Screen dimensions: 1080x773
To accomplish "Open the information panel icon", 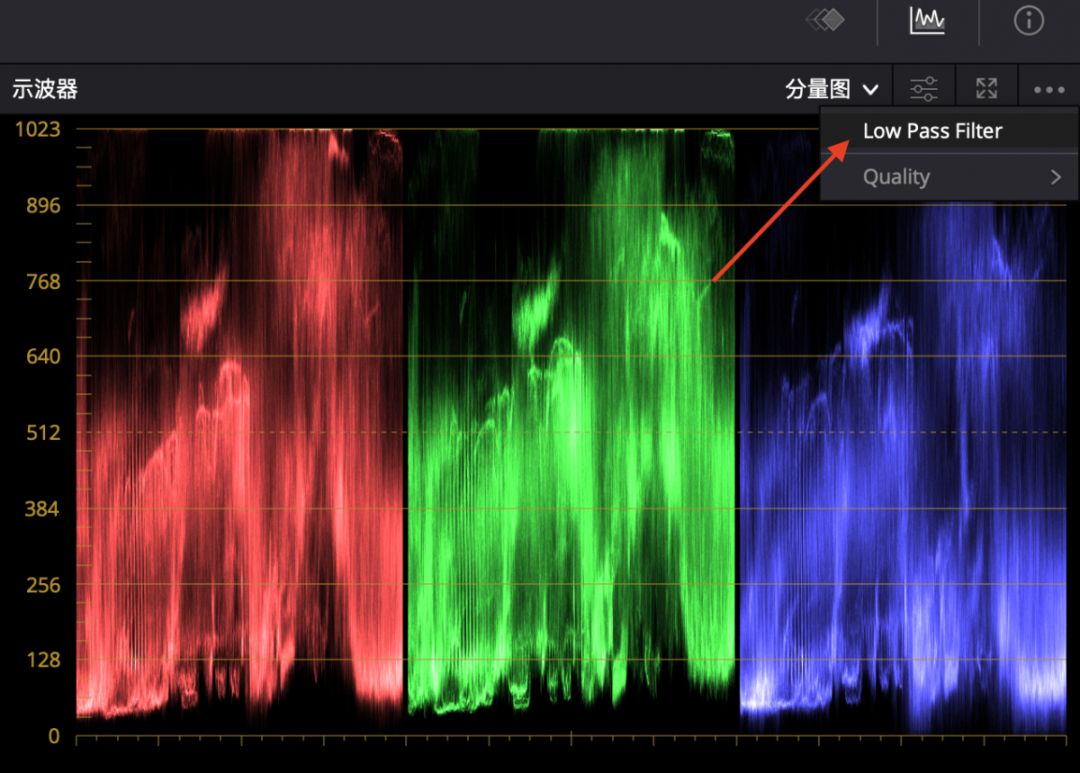I will tap(1028, 21).
